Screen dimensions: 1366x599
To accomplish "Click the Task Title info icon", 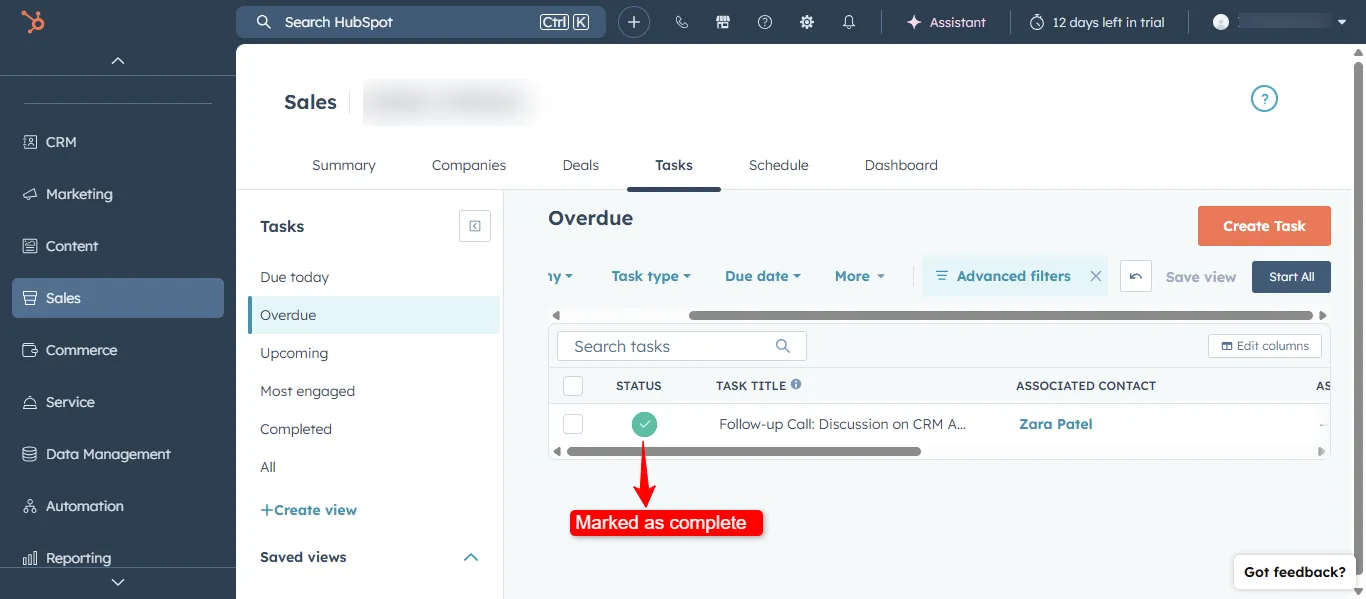I will pyautogui.click(x=796, y=384).
